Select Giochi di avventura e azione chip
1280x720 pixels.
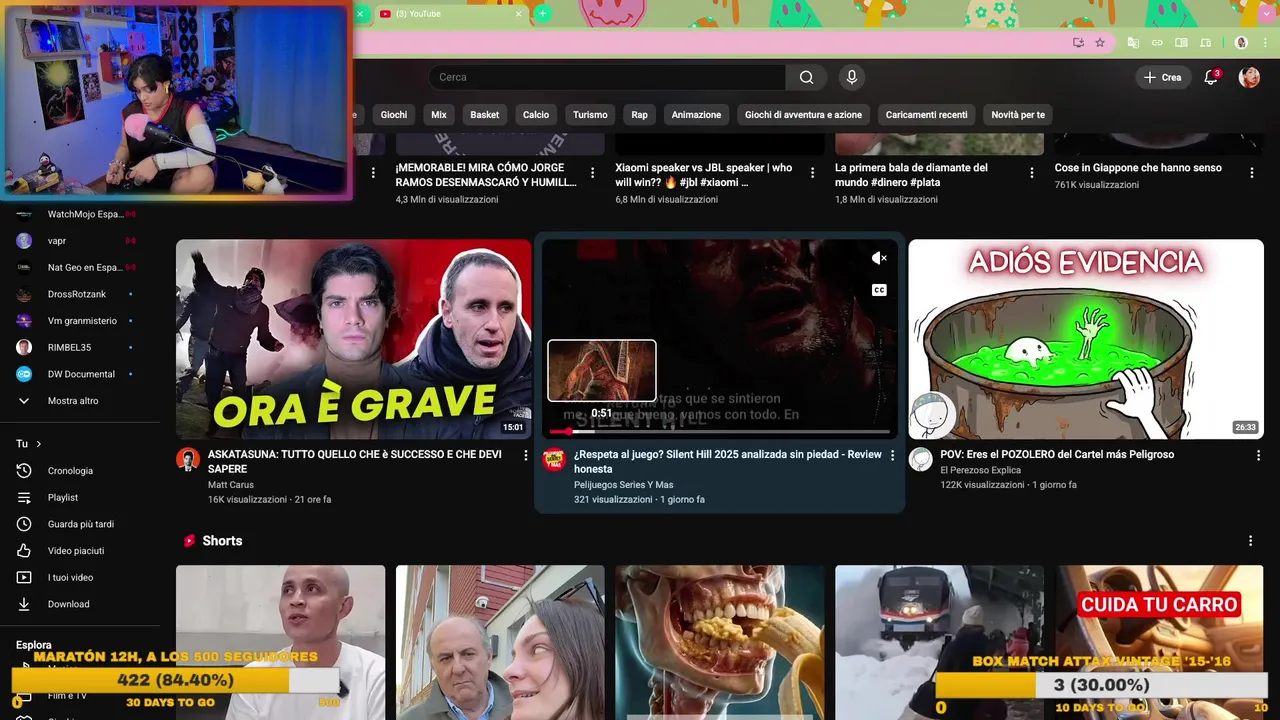point(803,115)
